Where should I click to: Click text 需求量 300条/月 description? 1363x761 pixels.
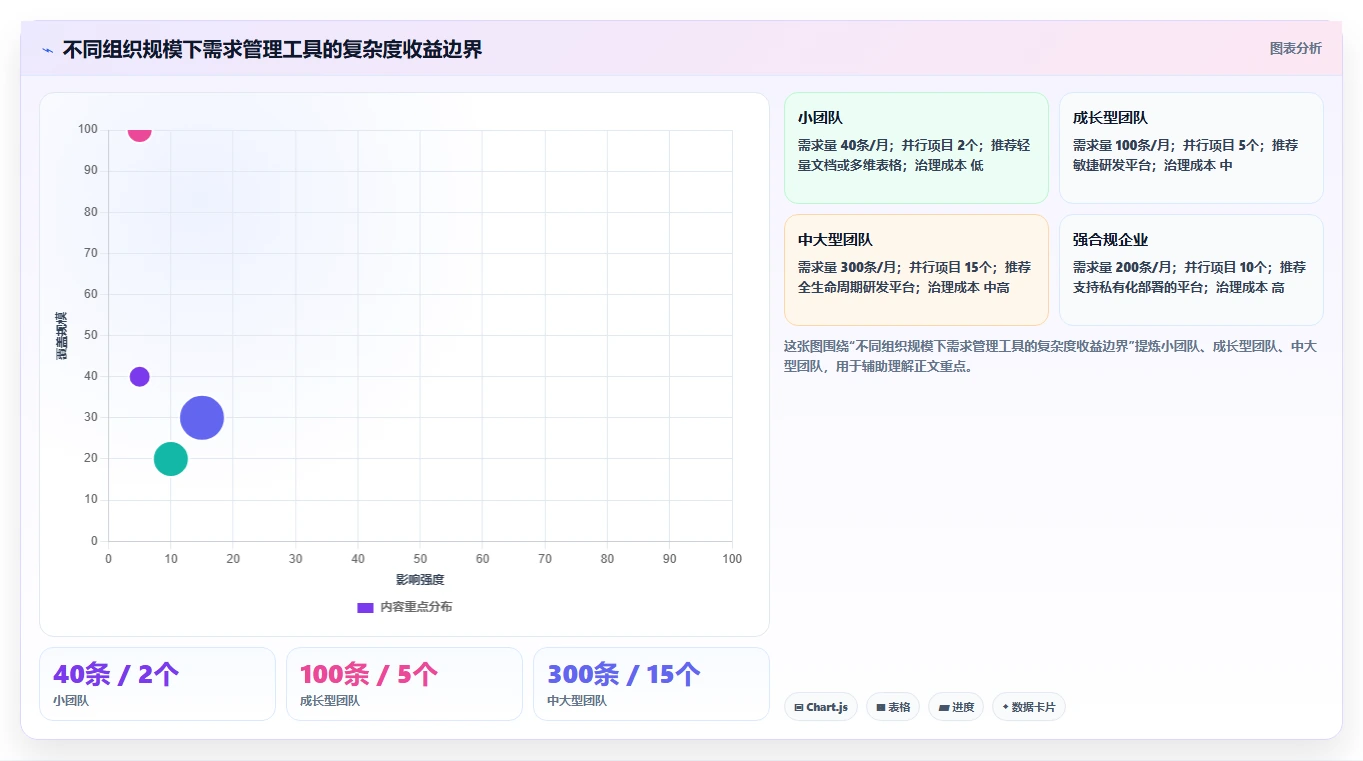[848, 268]
